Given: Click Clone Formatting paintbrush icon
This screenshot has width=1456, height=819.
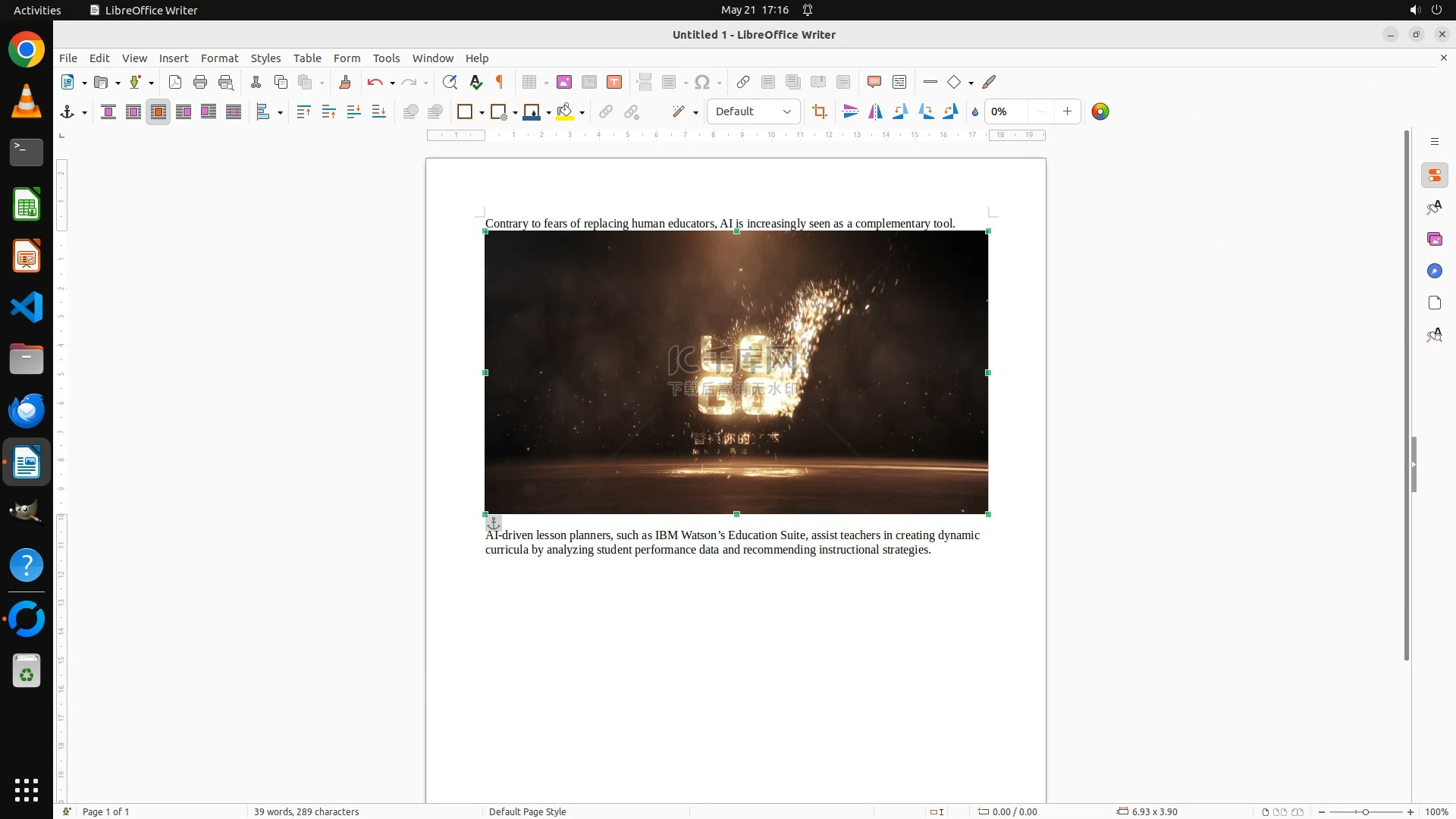Looking at the screenshot, I should [345, 82].
